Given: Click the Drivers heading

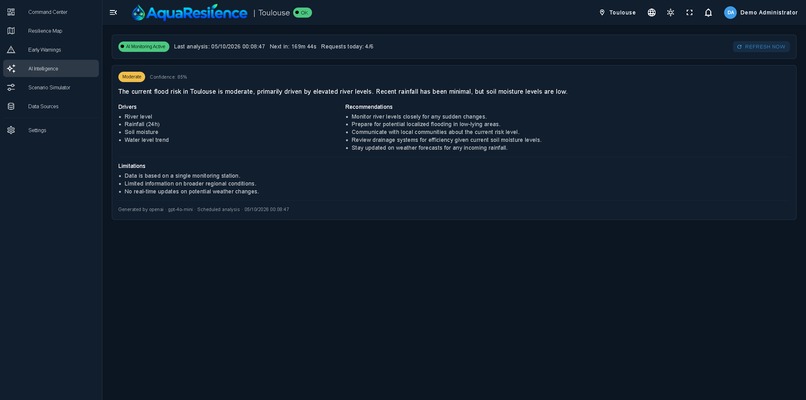Looking at the screenshot, I should 127,107.
